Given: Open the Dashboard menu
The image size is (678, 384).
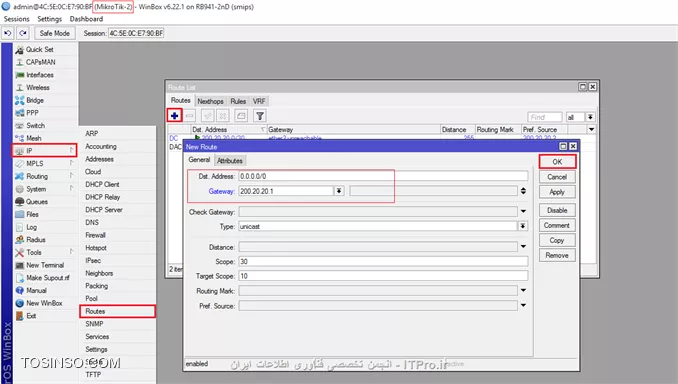Looking at the screenshot, I should 86,19.
